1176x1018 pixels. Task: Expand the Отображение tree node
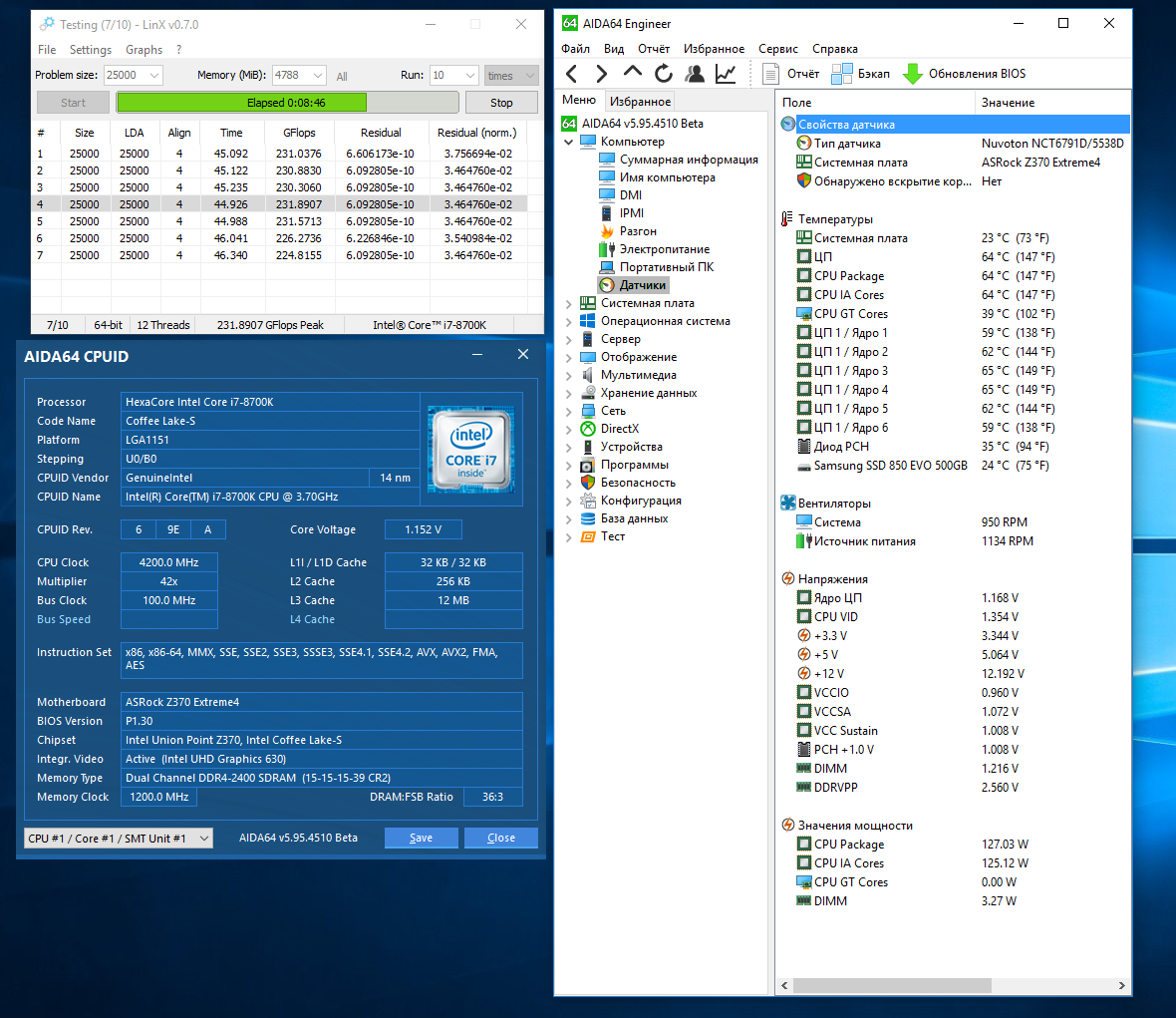[x=568, y=358]
